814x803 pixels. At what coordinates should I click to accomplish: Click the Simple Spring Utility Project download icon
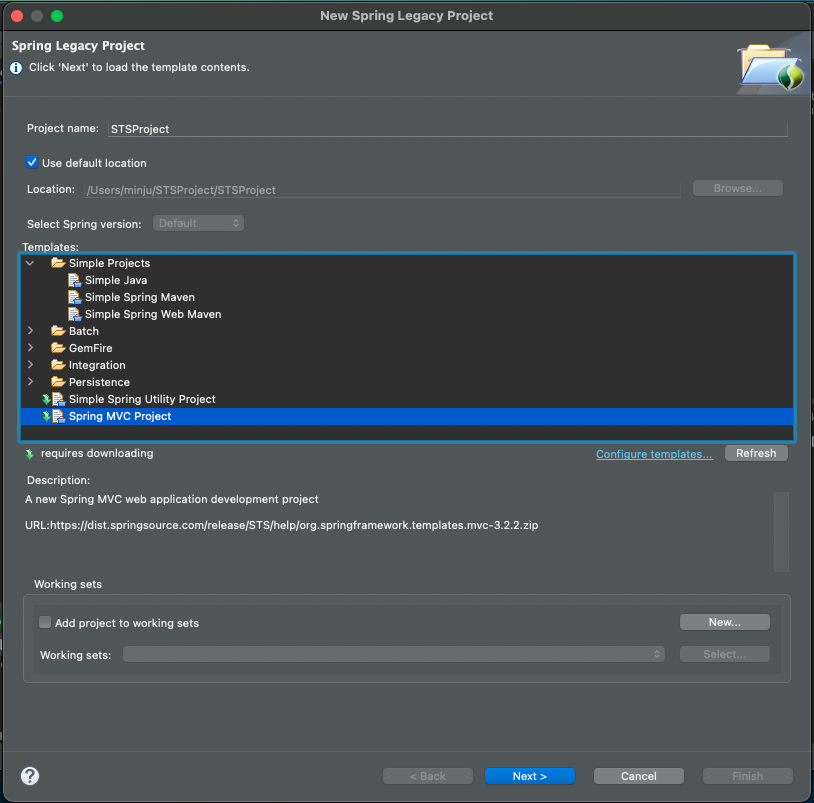click(46, 399)
